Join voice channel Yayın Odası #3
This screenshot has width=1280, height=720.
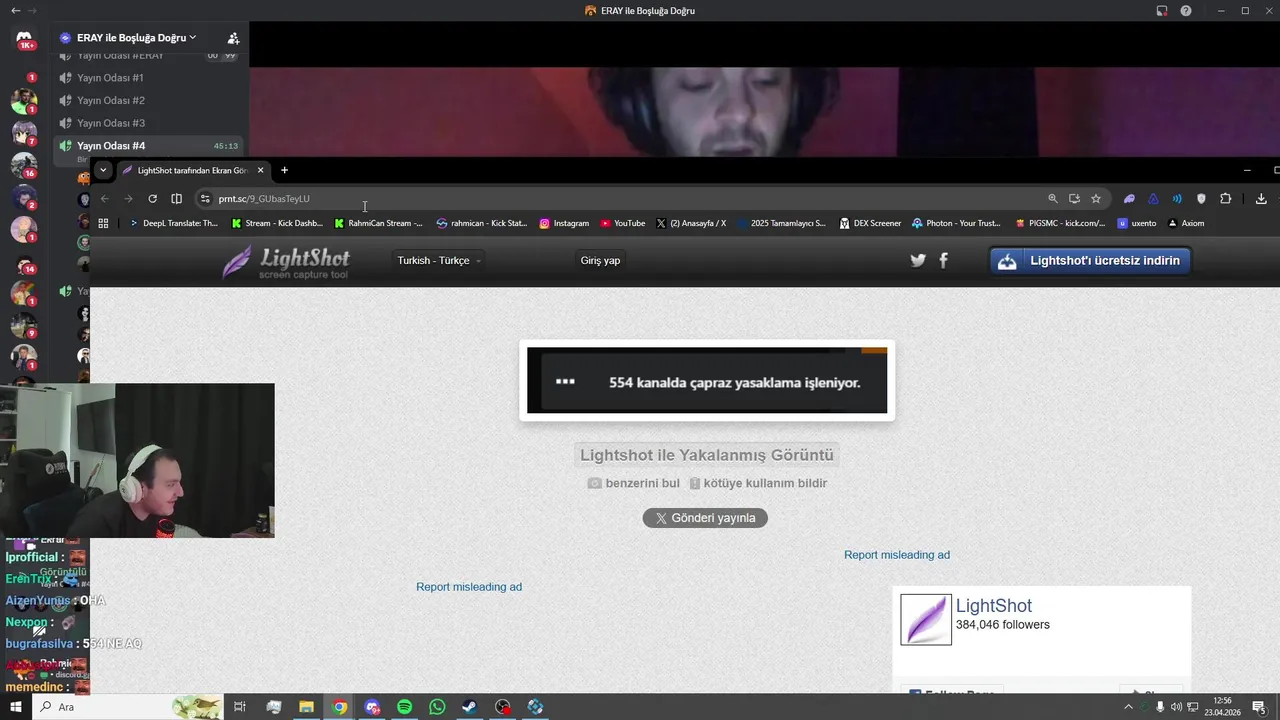coord(111,123)
